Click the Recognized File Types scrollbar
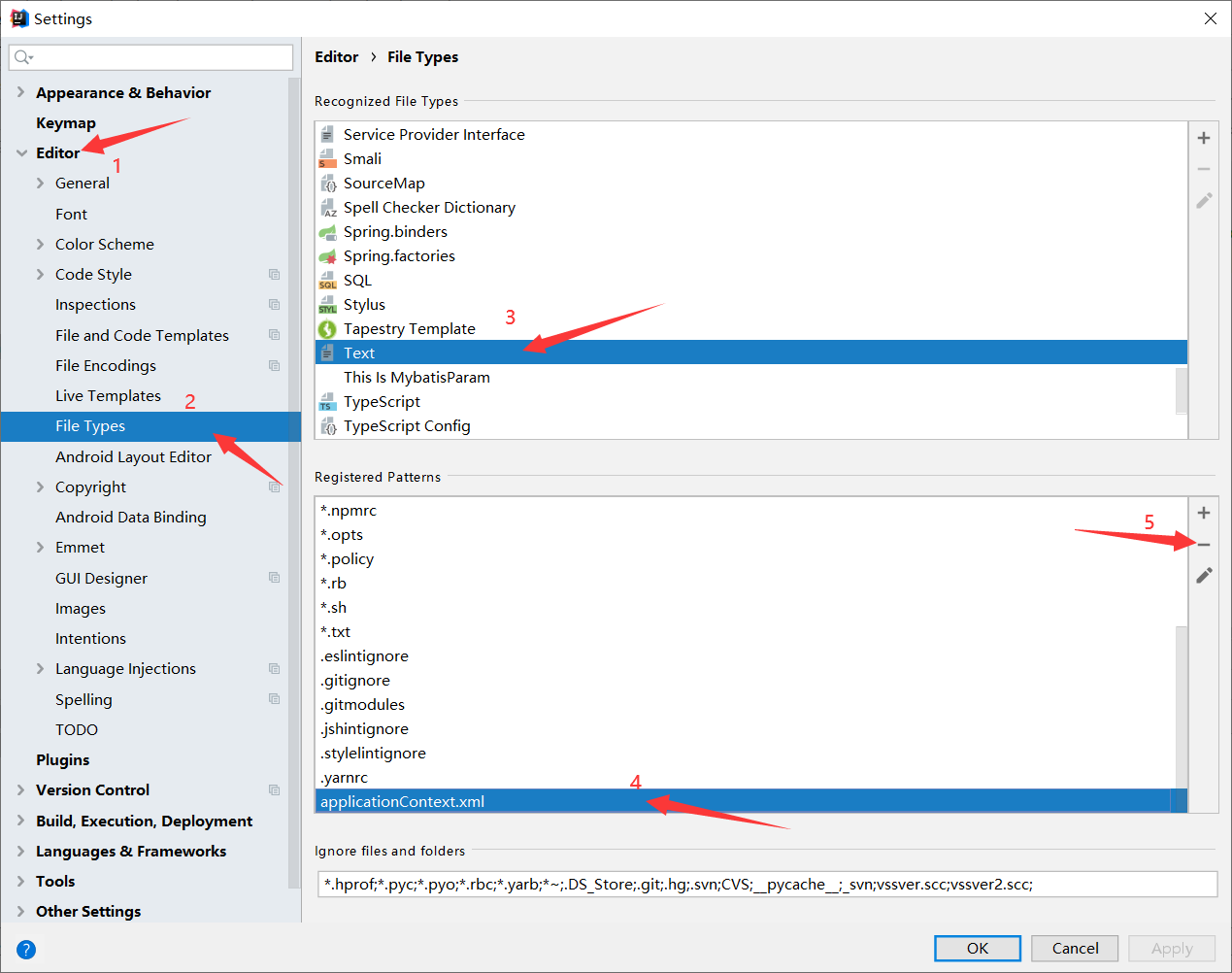This screenshot has height=973, width=1232. (1182, 390)
